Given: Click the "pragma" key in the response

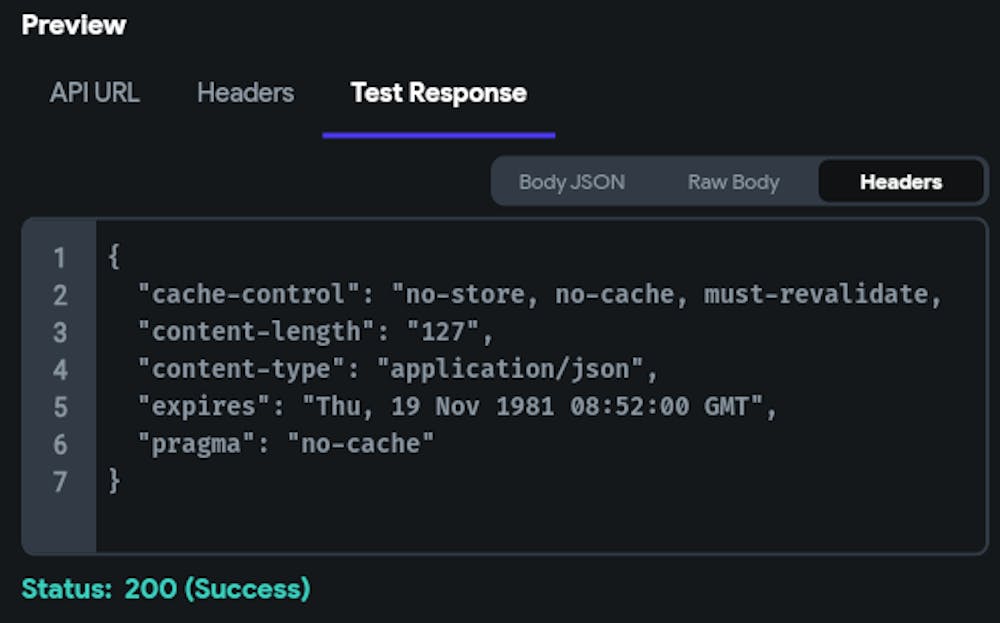Looking at the screenshot, I should pos(197,444).
